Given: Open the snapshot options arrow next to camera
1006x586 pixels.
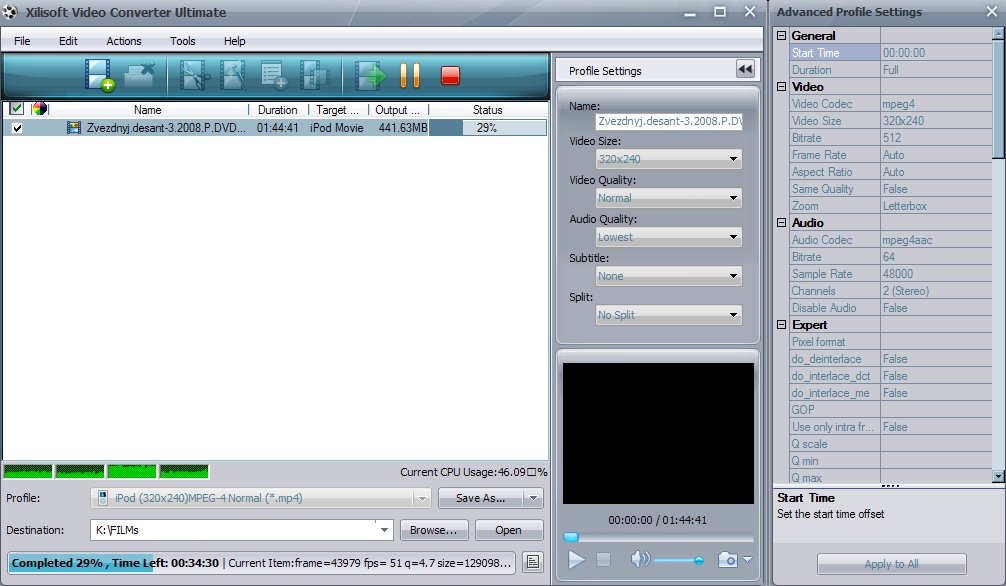Looking at the screenshot, I should (747, 560).
